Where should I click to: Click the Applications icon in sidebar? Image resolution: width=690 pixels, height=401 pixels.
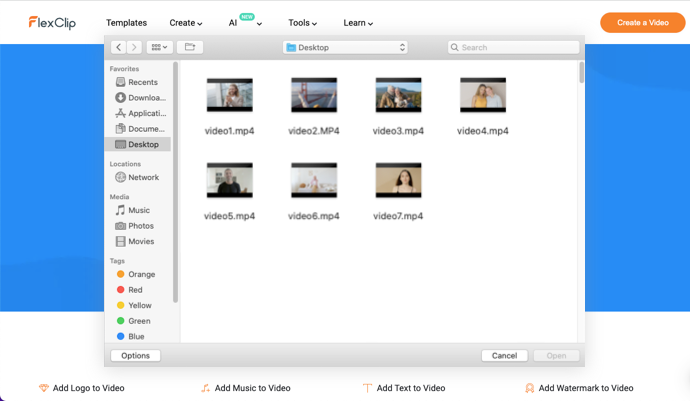pyautogui.click(x=120, y=113)
